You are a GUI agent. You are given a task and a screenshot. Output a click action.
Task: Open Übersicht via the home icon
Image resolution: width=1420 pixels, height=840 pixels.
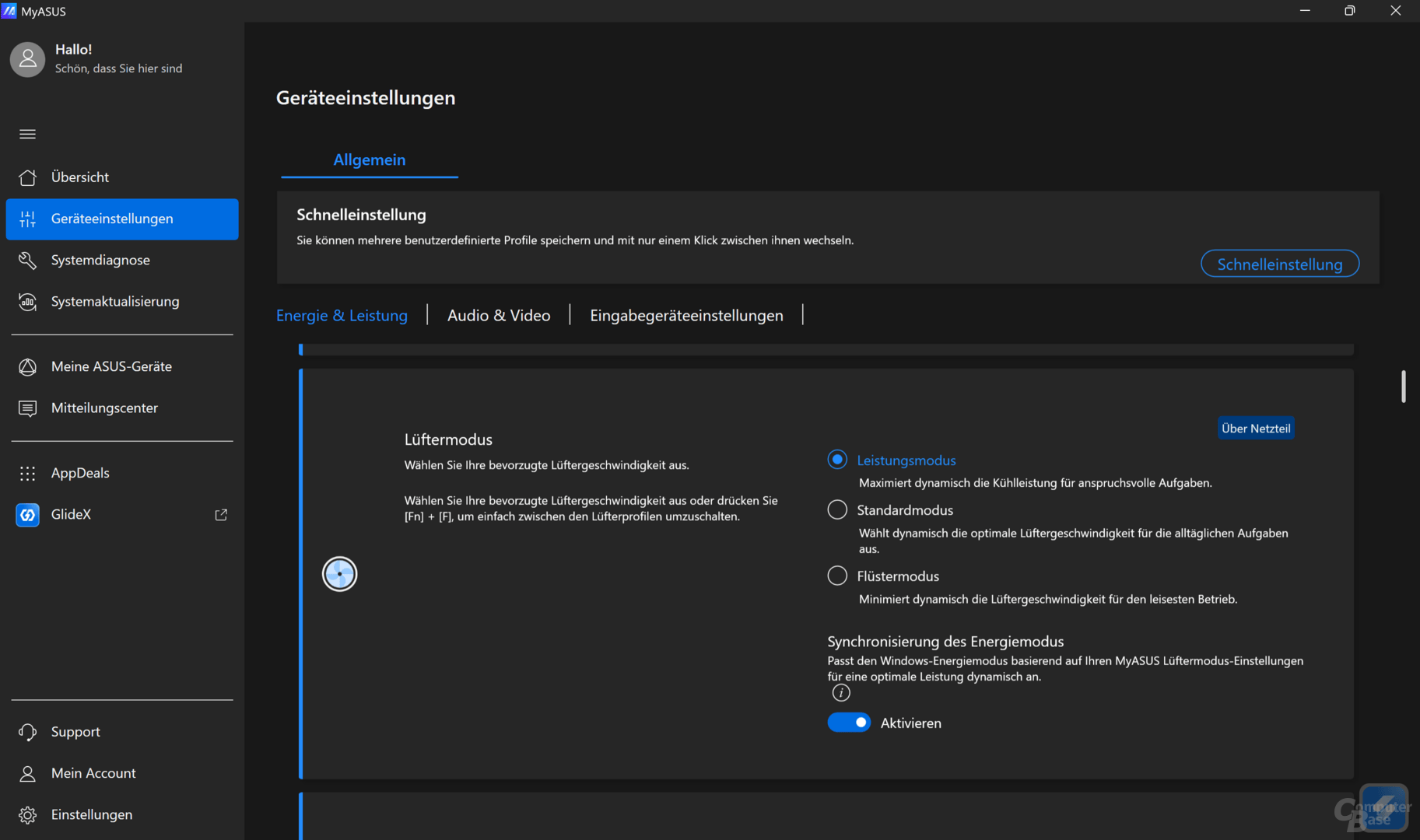[27, 177]
